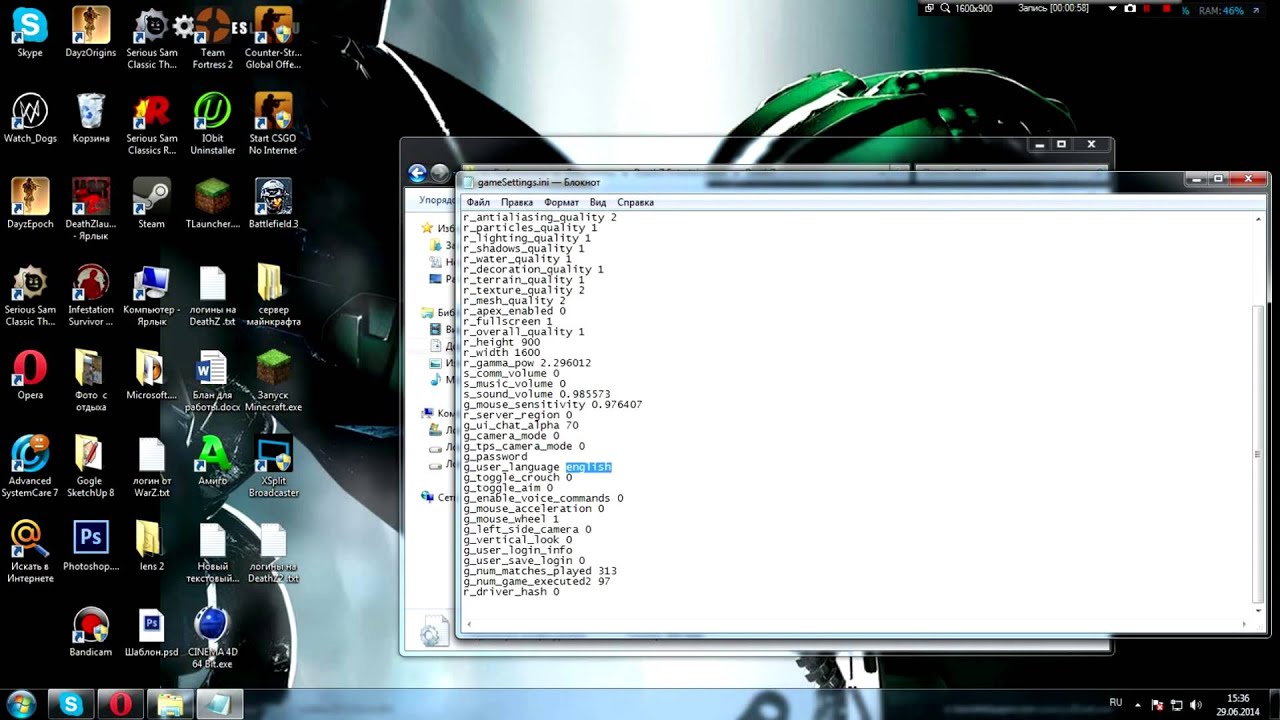This screenshot has width=1280, height=720.
Task: Click the Windows Start button
Action: [21, 703]
